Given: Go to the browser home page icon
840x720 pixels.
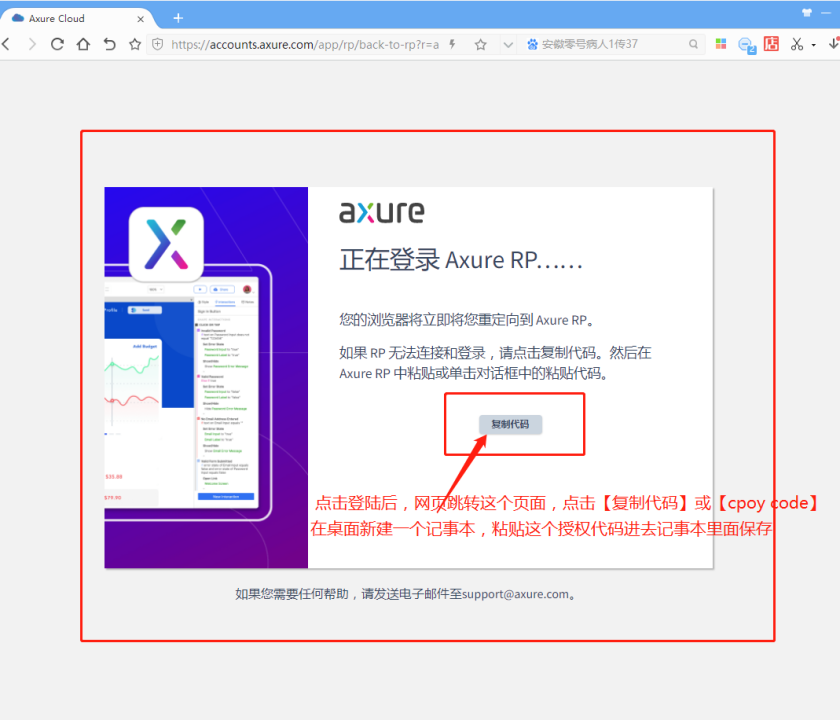Looking at the screenshot, I should 83,44.
